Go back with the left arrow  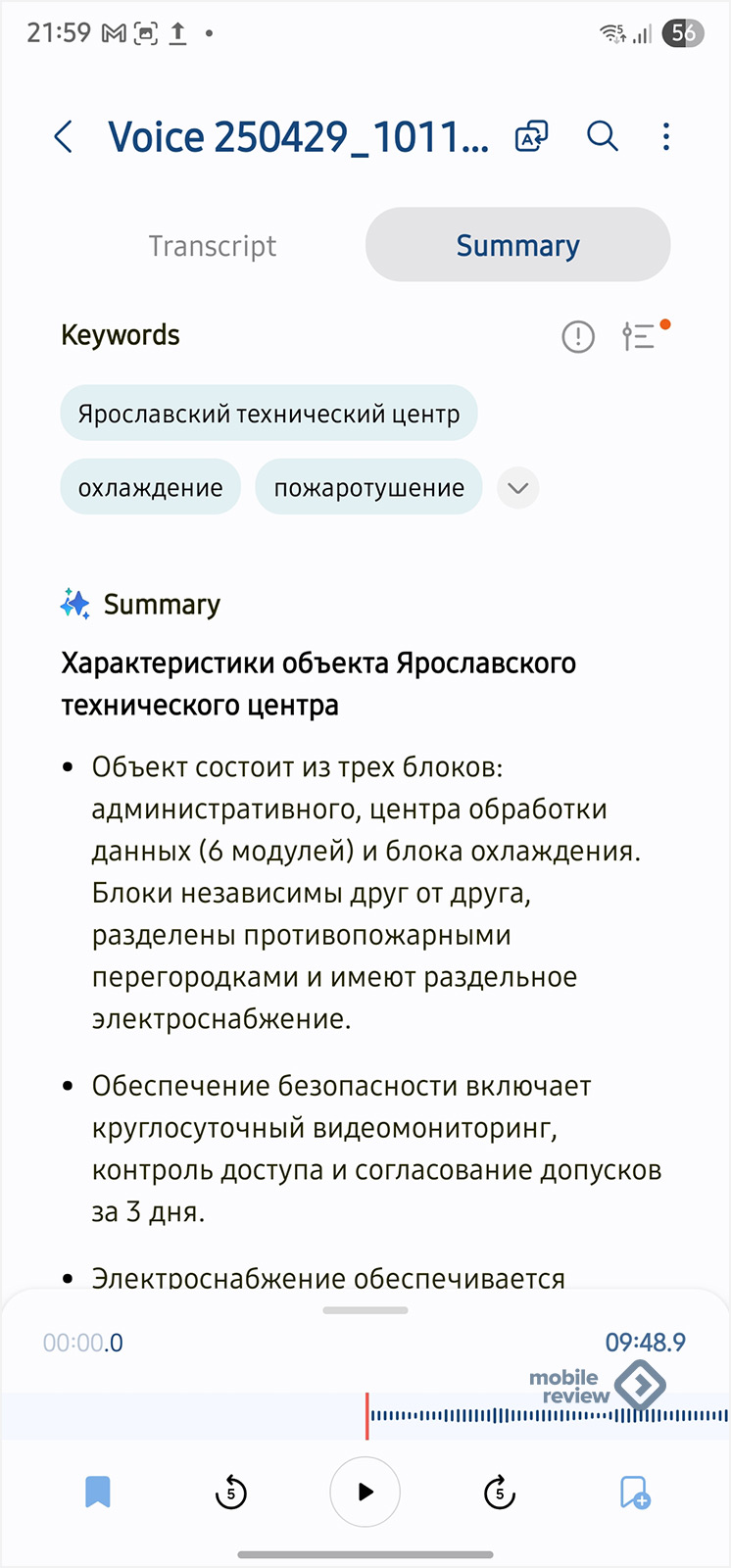coord(64,137)
